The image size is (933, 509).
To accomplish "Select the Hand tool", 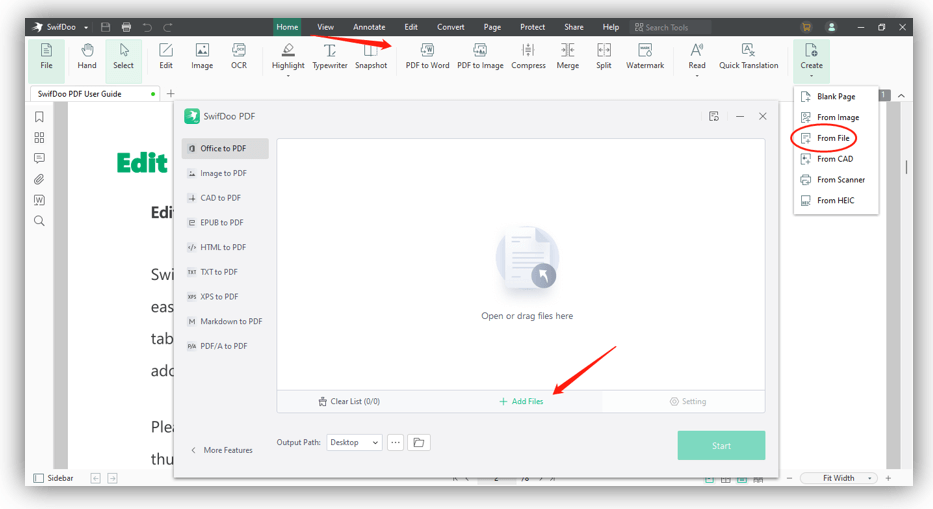I will pos(87,57).
